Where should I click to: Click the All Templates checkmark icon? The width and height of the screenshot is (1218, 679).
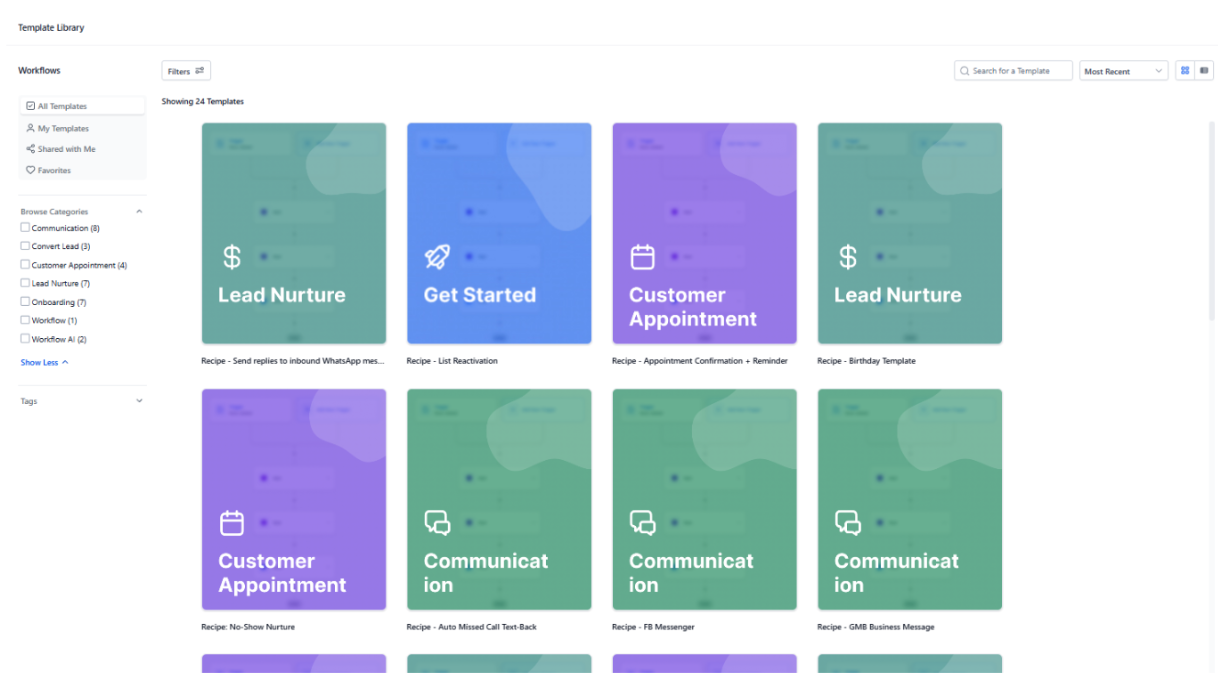[x=31, y=106]
